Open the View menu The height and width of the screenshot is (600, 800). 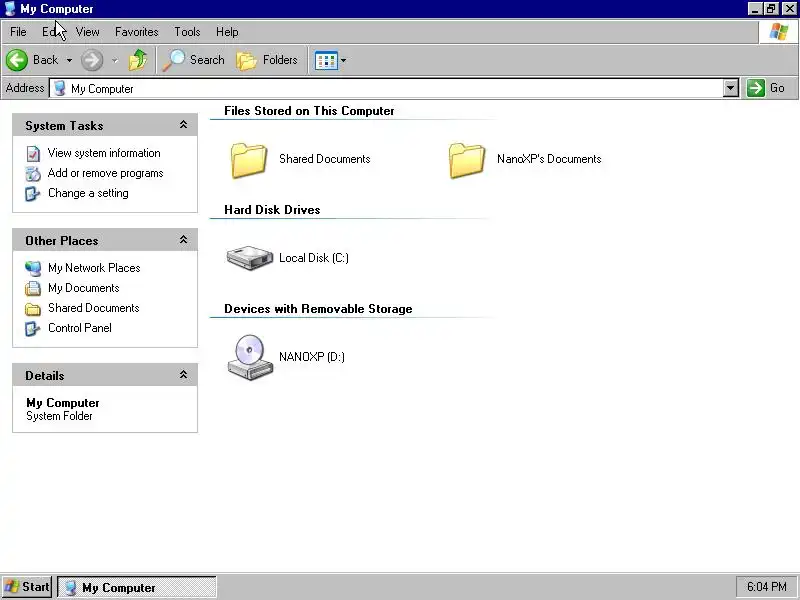[x=87, y=32]
